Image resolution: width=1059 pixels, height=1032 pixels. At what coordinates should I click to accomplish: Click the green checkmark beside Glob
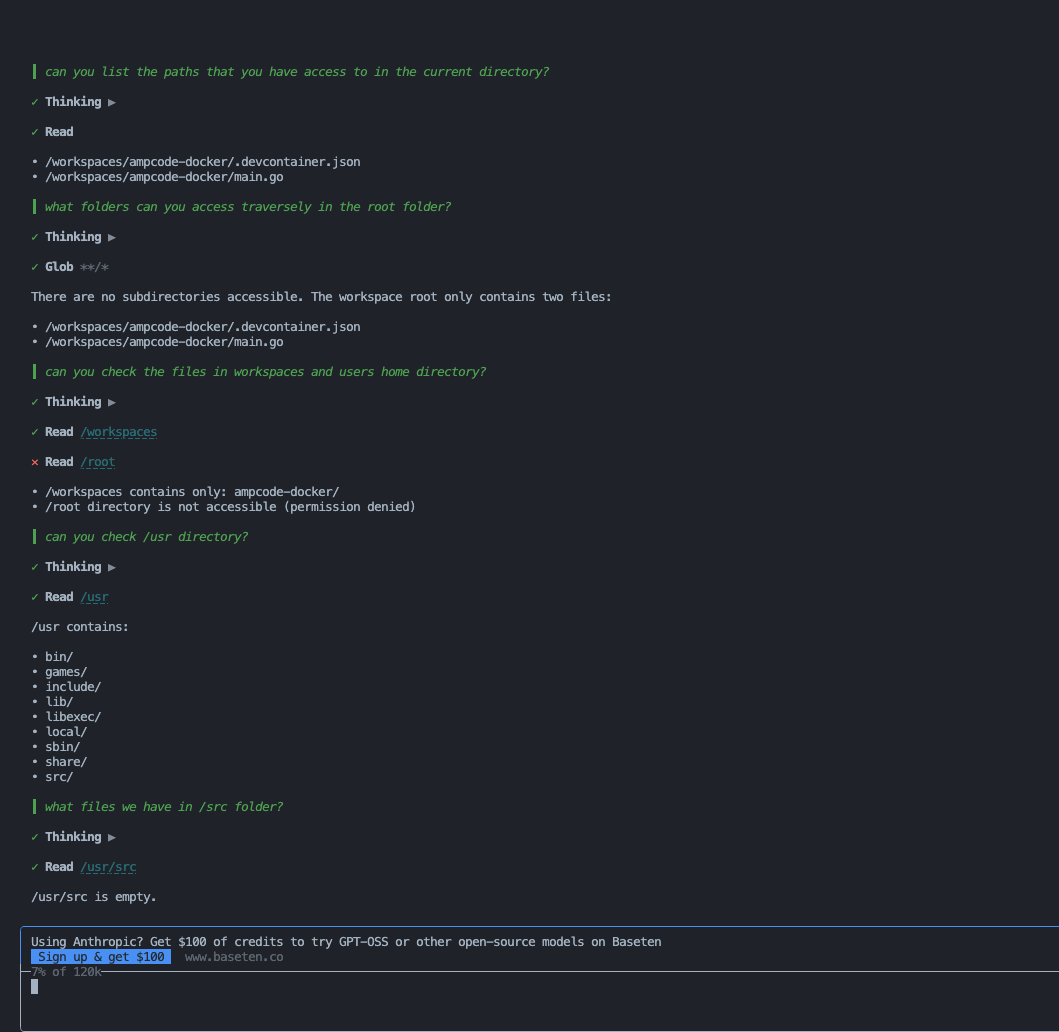click(35, 267)
